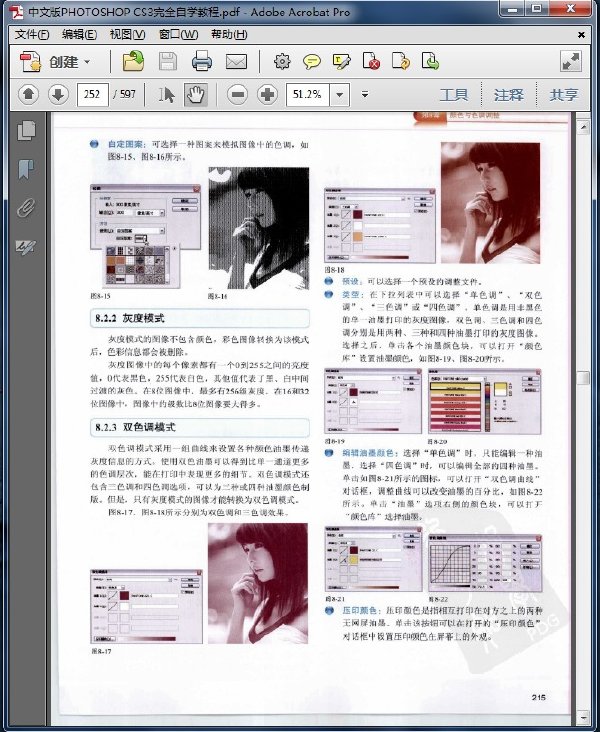This screenshot has height=732, width=600.
Task: Click the scroll up arrow
Action: point(583,127)
